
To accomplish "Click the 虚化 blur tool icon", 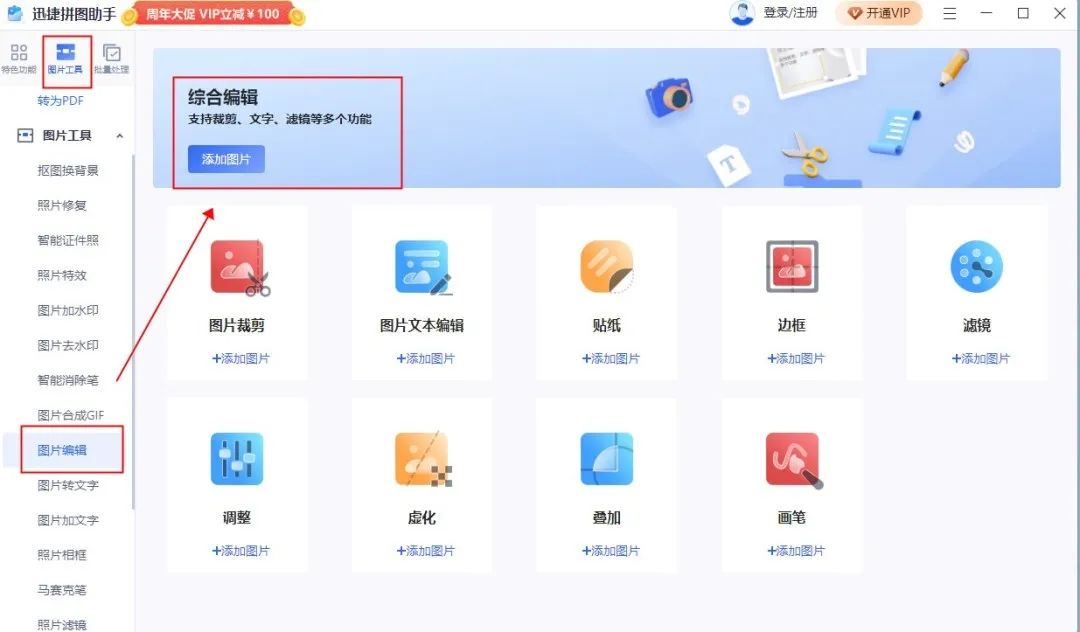I will pos(421,455).
